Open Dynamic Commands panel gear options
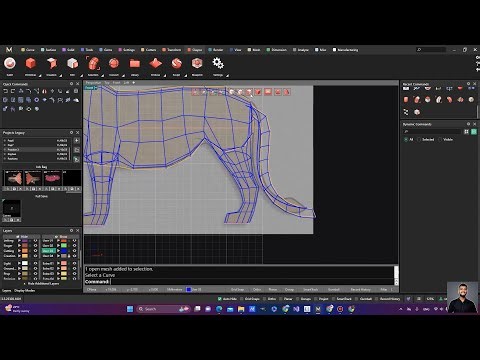Screen dimensions: 480x360 pos(468,124)
